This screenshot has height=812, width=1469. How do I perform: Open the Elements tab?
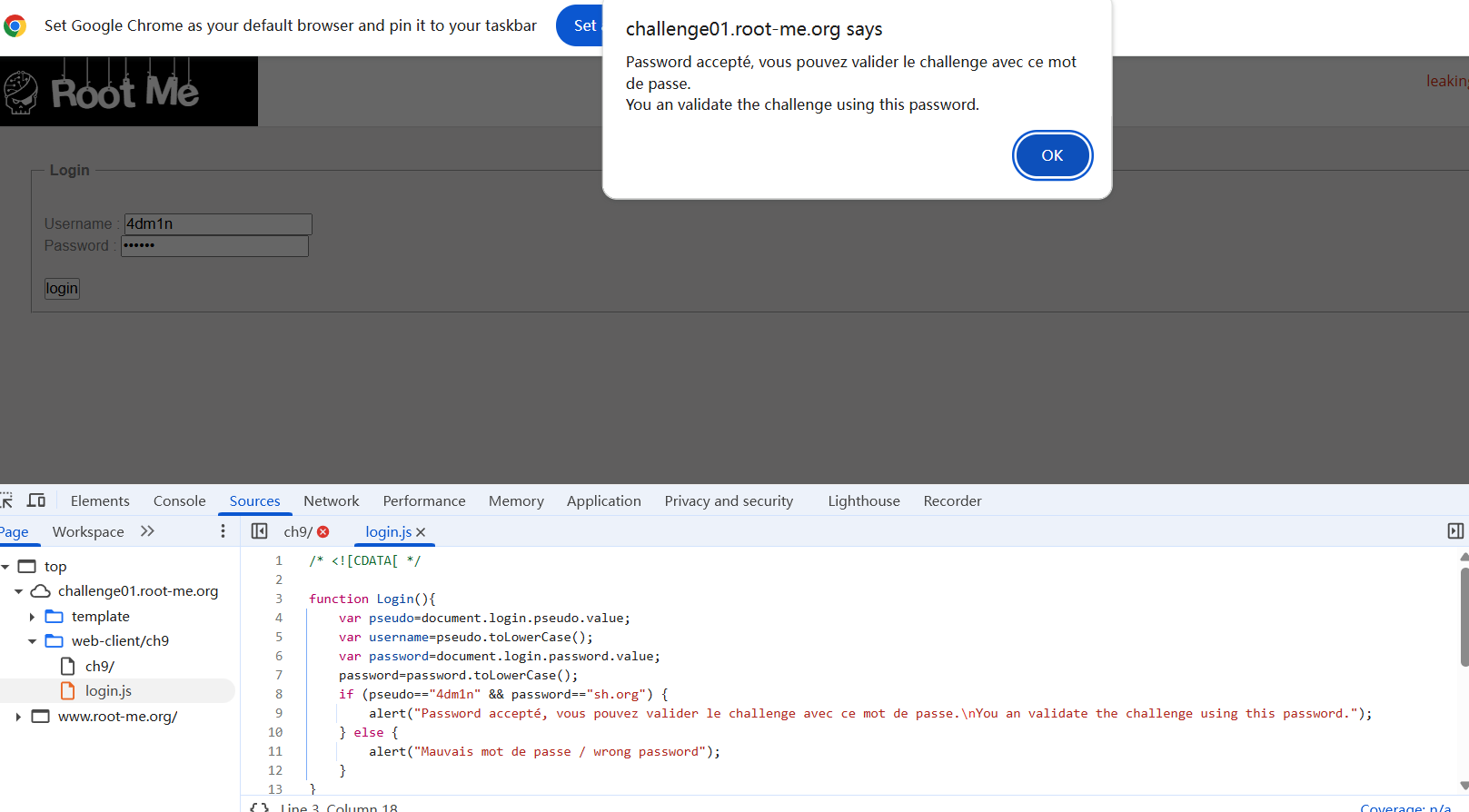pos(100,500)
